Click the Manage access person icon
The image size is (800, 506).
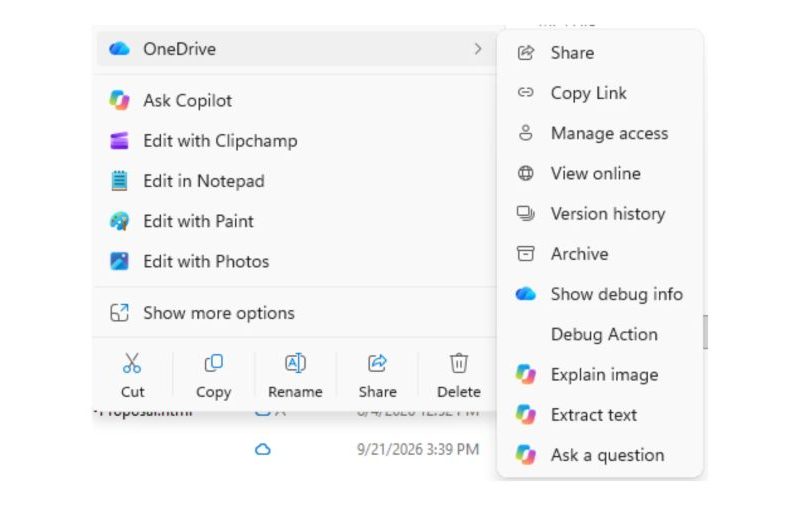[x=526, y=133]
